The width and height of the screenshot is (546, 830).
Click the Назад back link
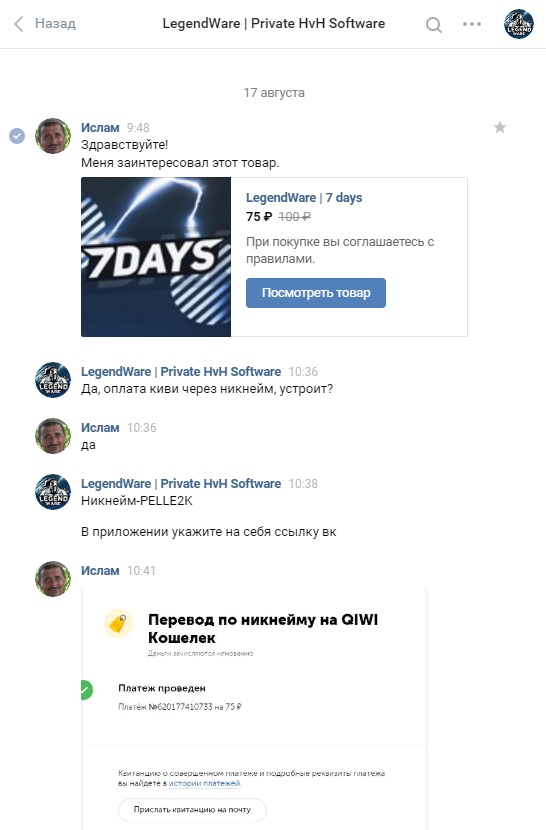[x=55, y=24]
